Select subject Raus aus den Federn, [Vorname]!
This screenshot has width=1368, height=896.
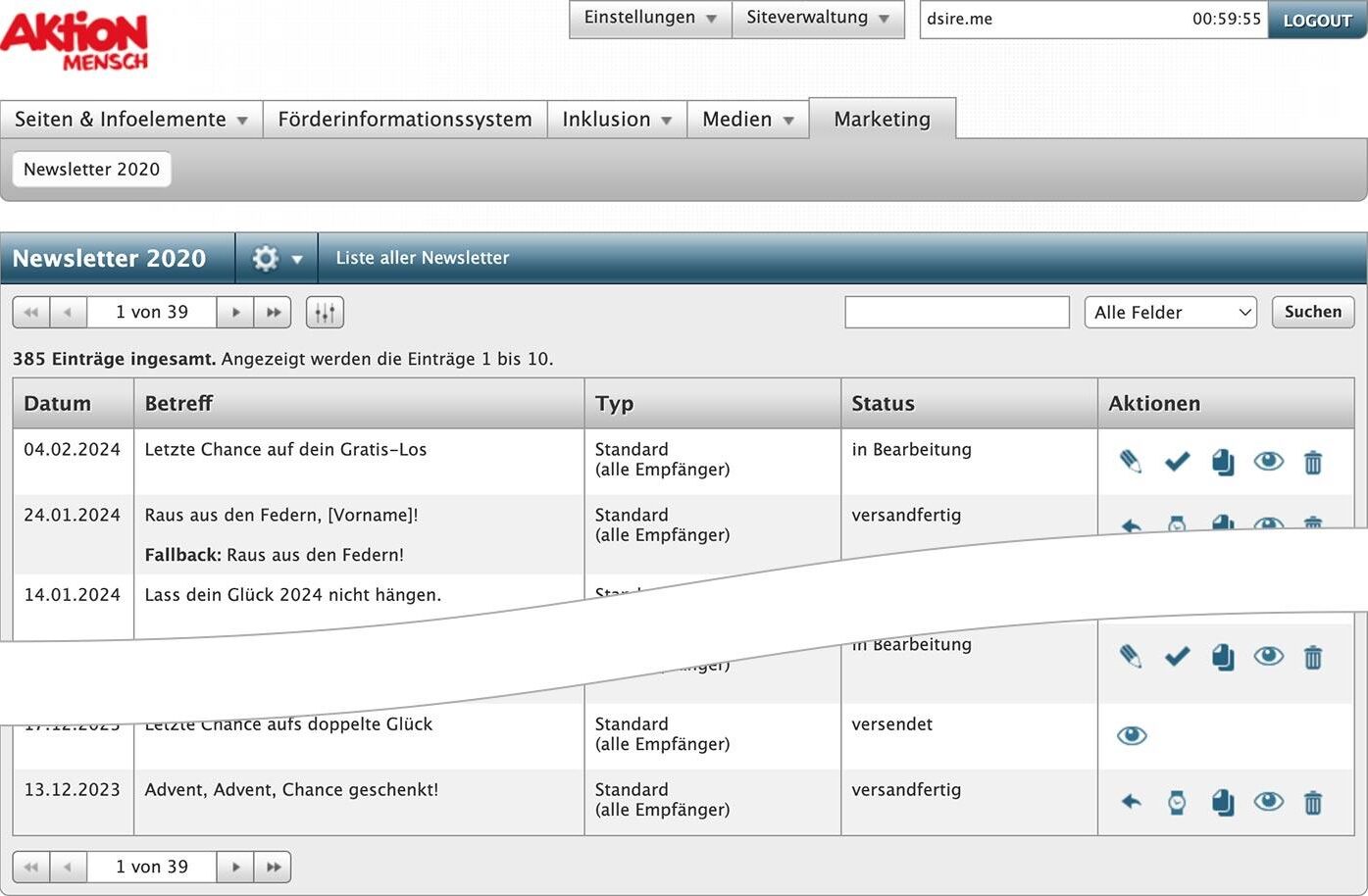coord(281,515)
